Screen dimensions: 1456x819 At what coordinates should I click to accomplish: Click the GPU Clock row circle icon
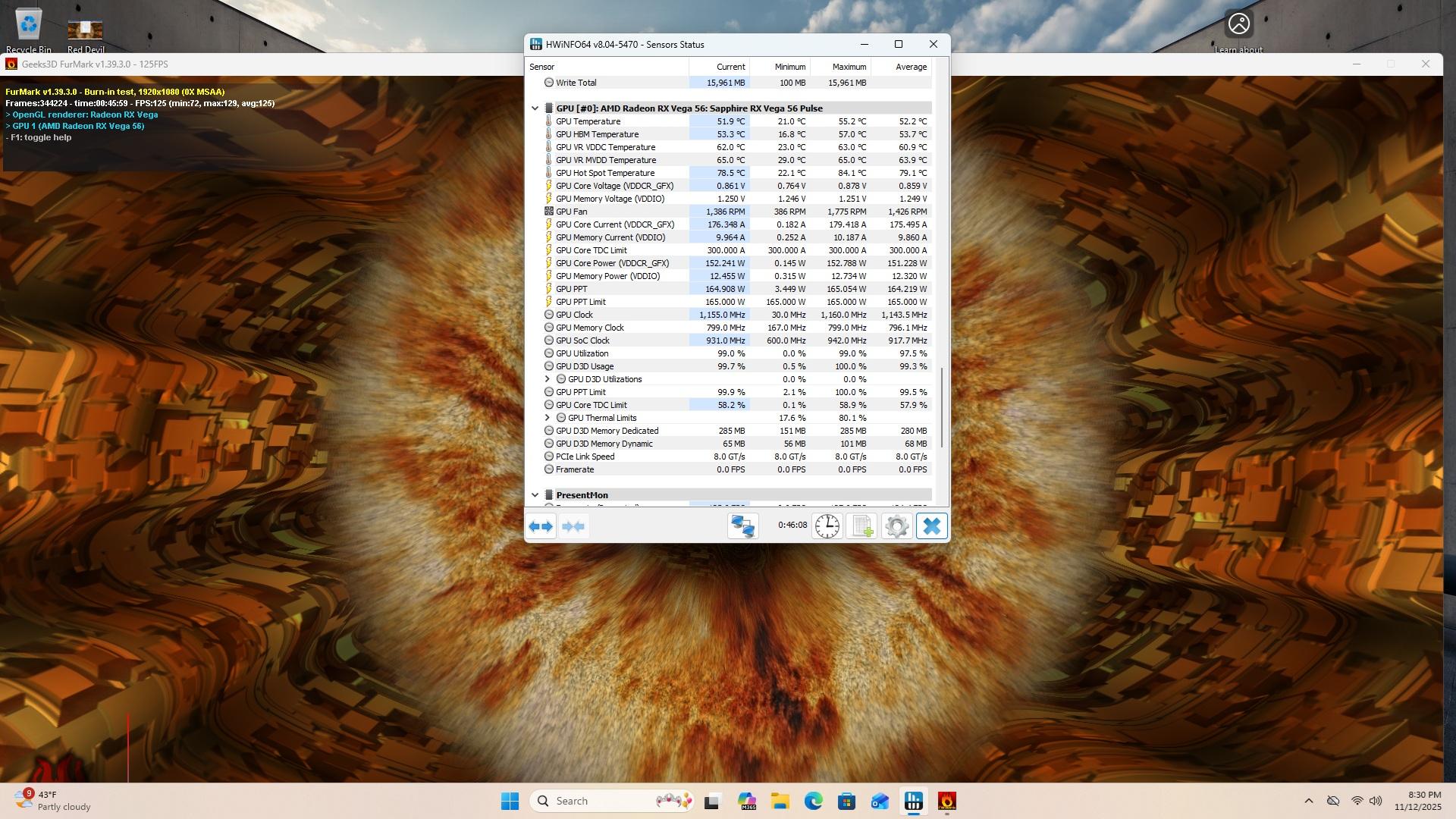point(549,315)
